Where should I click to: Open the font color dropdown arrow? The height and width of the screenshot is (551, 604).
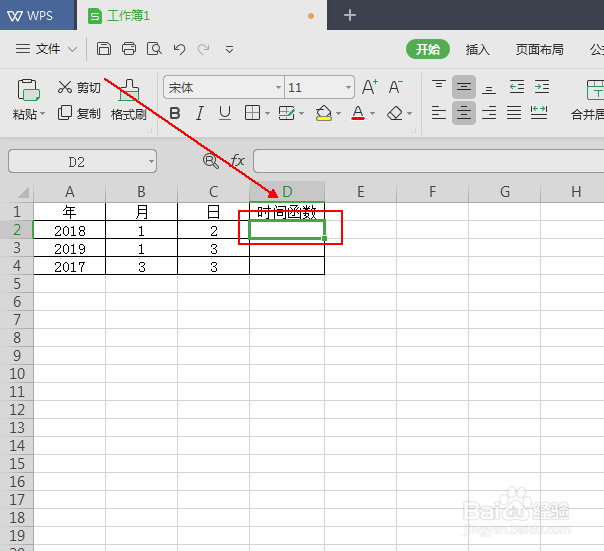372,113
